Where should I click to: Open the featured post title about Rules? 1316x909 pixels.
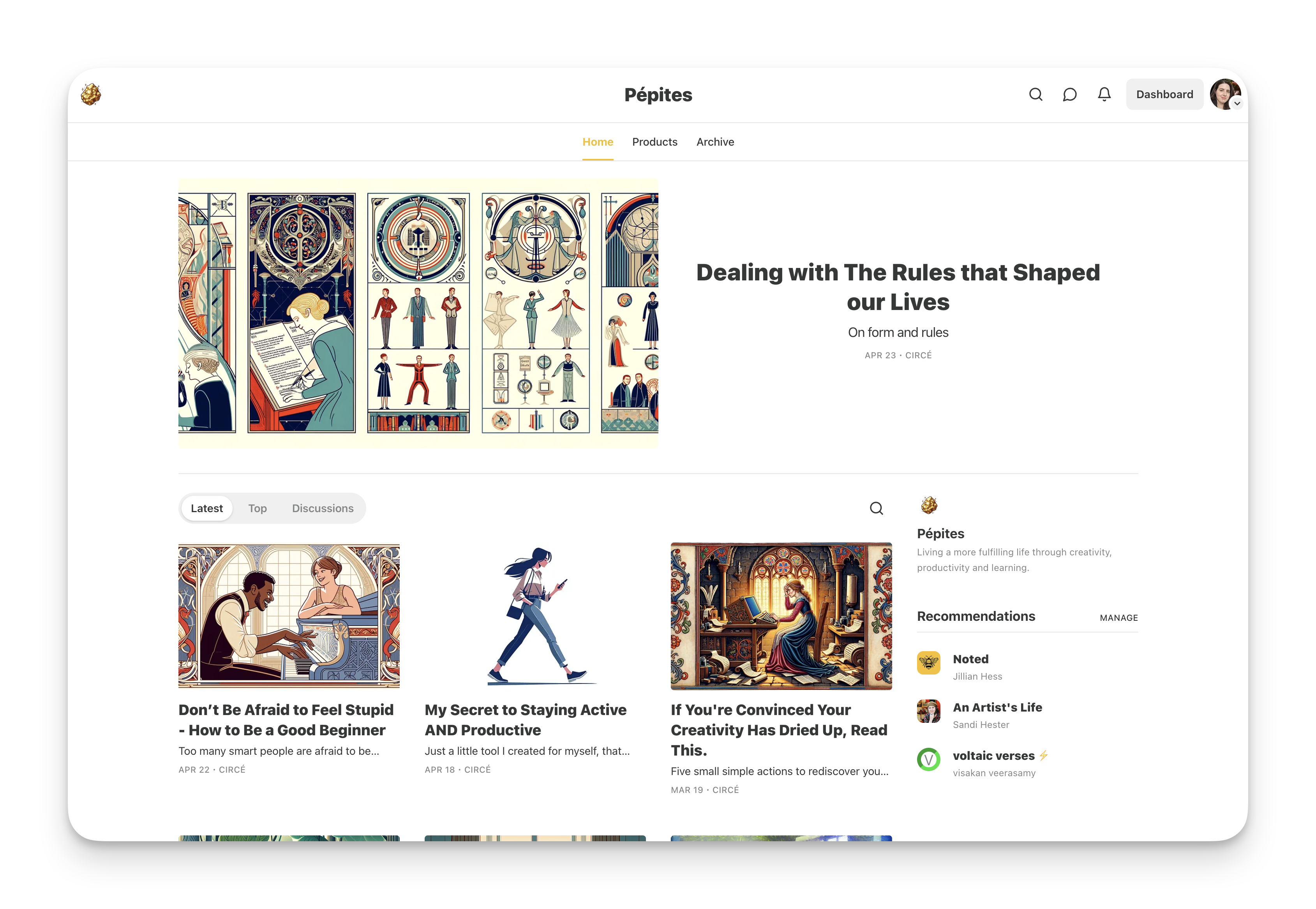point(898,287)
